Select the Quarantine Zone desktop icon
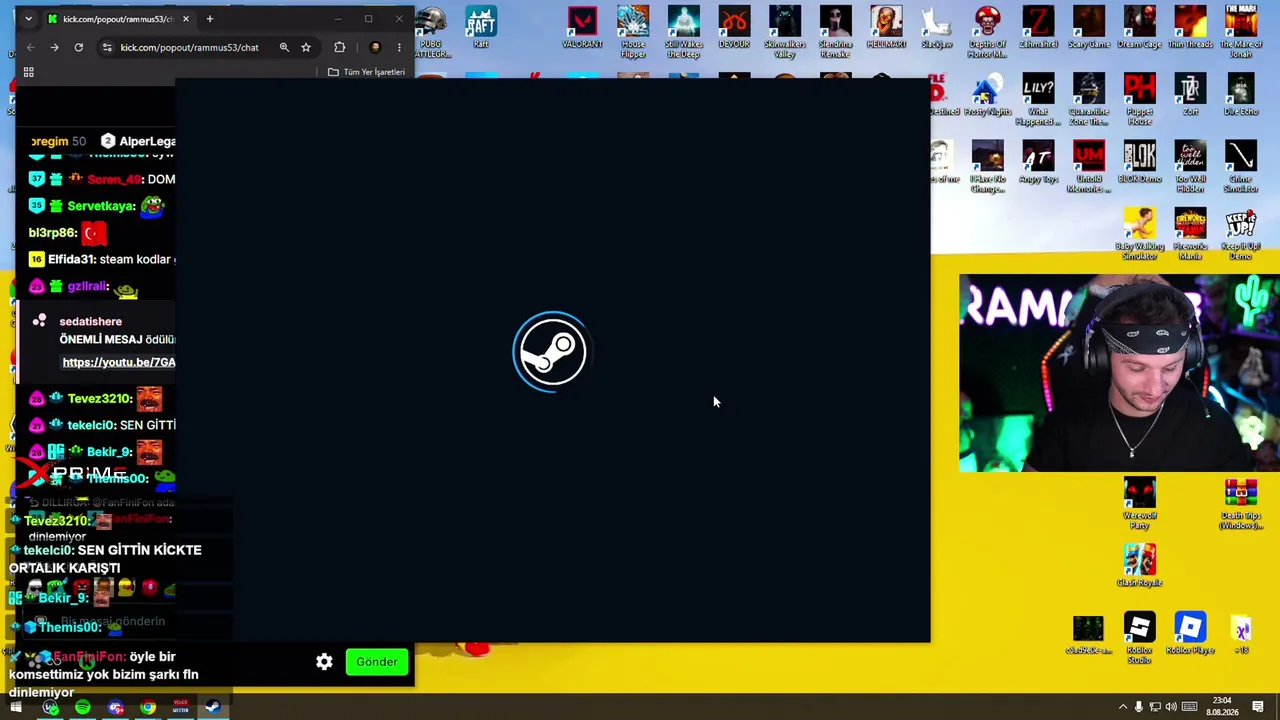The image size is (1280, 720). (x=1089, y=100)
